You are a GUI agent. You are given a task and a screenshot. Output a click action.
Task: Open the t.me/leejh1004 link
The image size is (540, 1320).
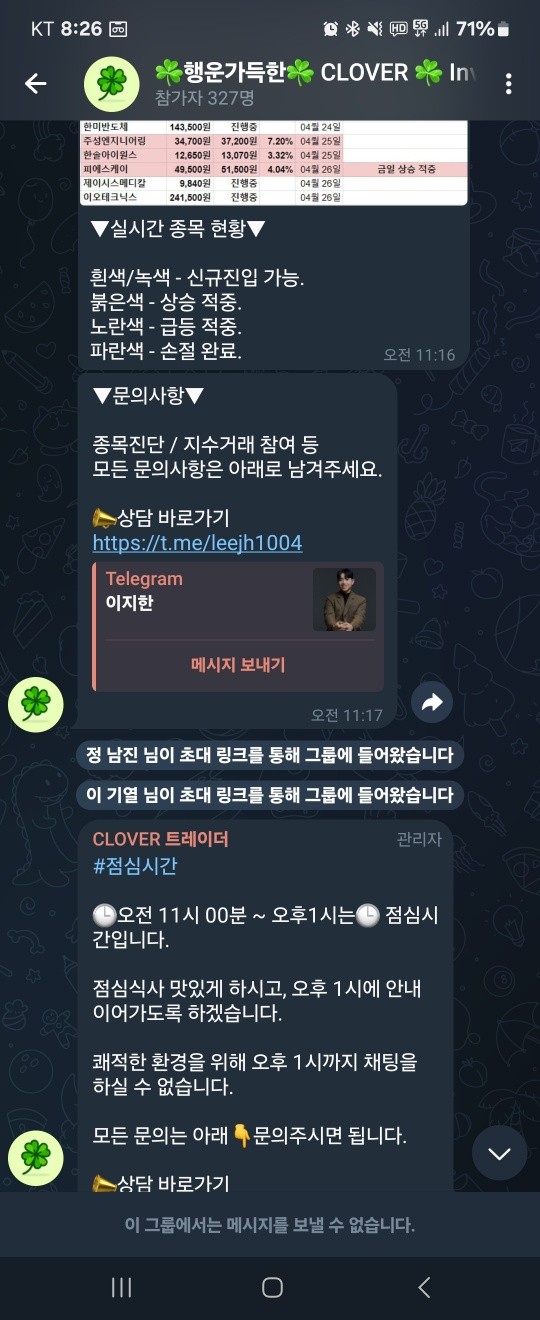[x=197, y=543]
